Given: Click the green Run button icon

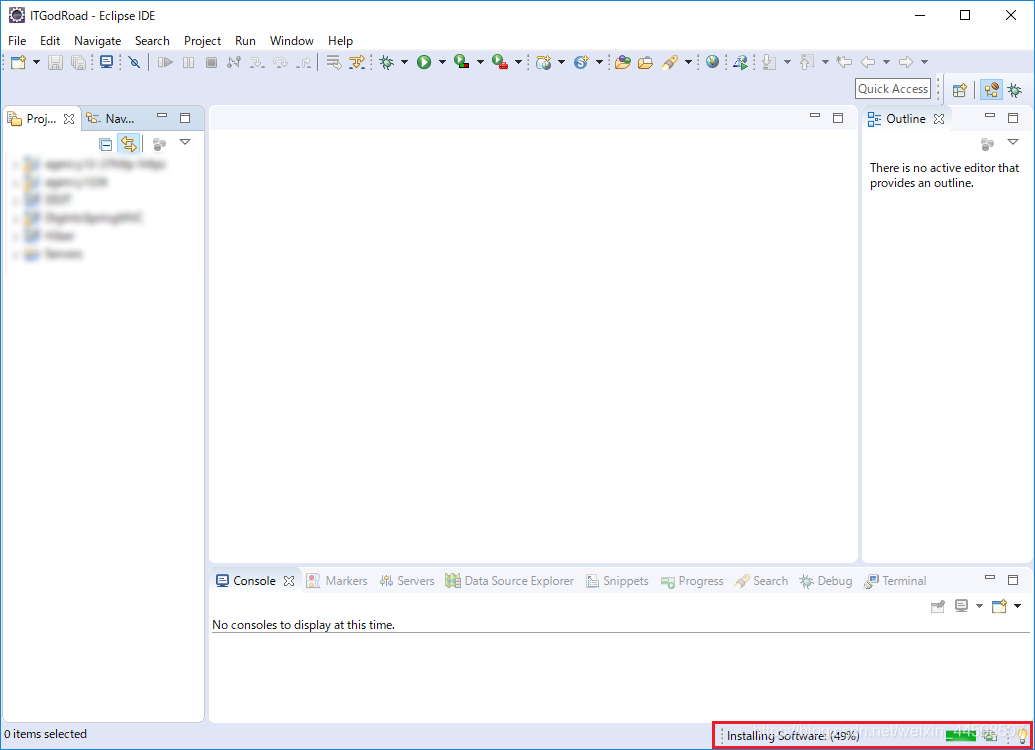Looking at the screenshot, I should click(424, 62).
